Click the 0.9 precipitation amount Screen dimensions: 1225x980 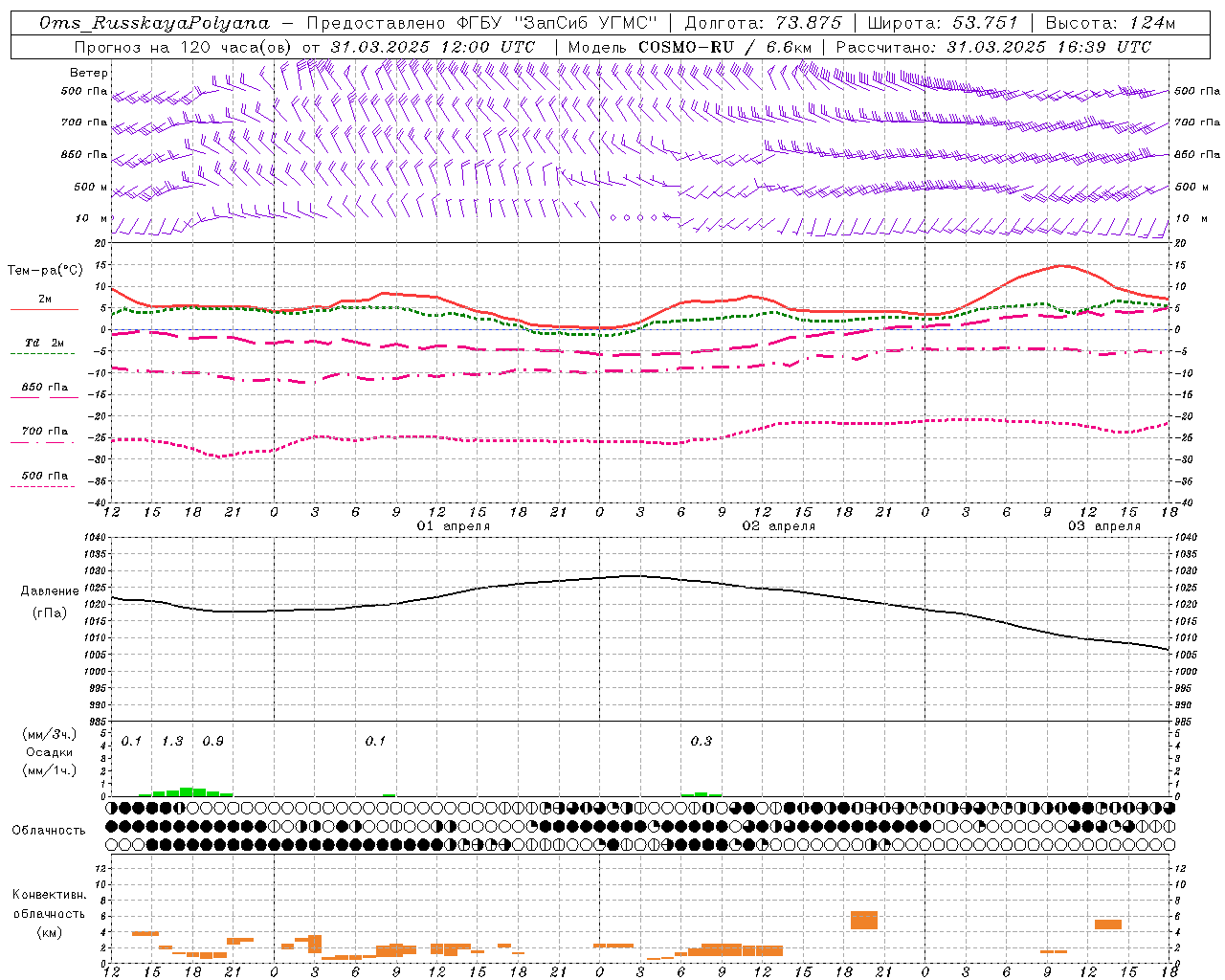tap(212, 741)
